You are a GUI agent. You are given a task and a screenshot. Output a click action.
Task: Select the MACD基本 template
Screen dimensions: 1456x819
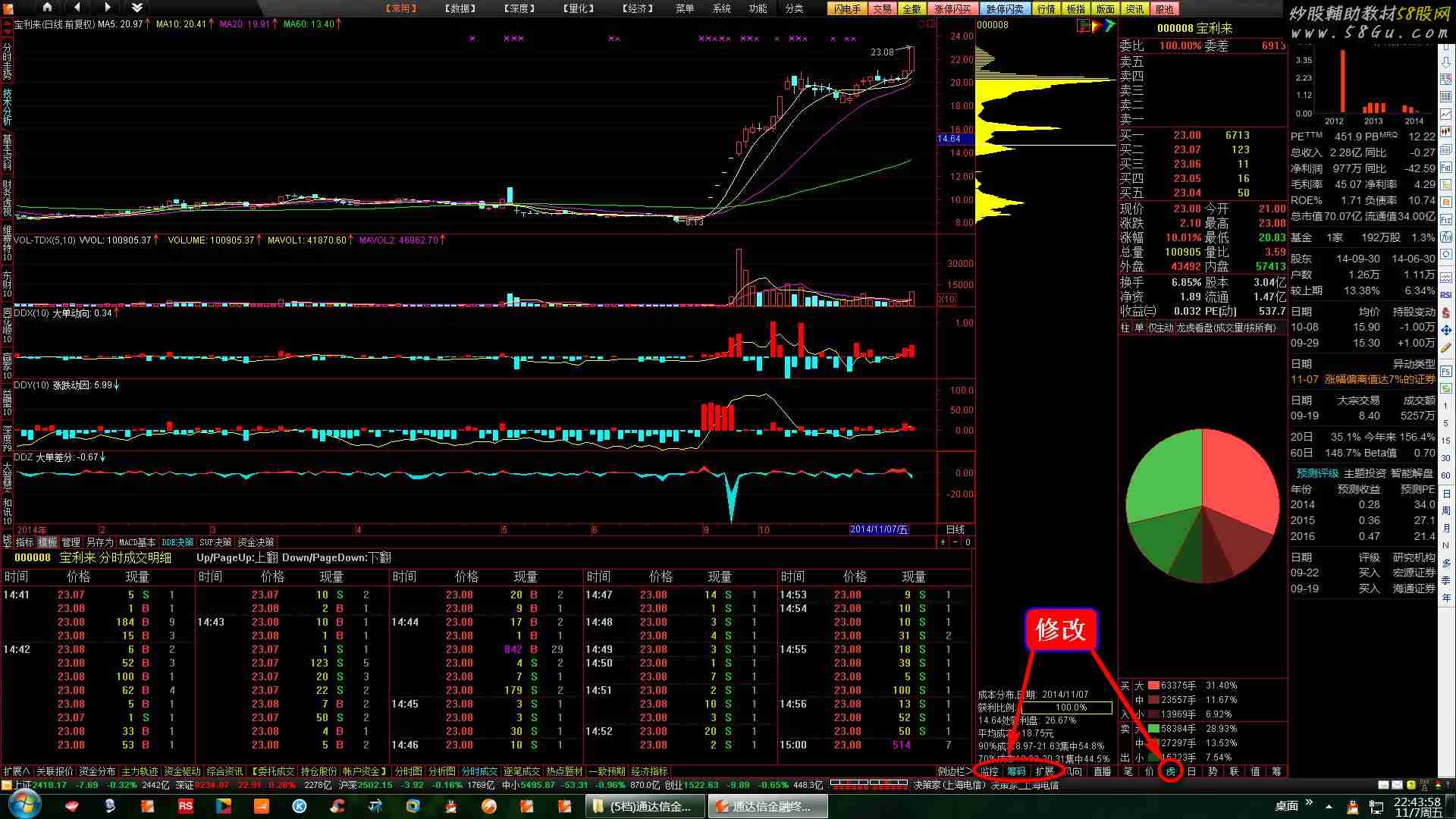(x=137, y=542)
